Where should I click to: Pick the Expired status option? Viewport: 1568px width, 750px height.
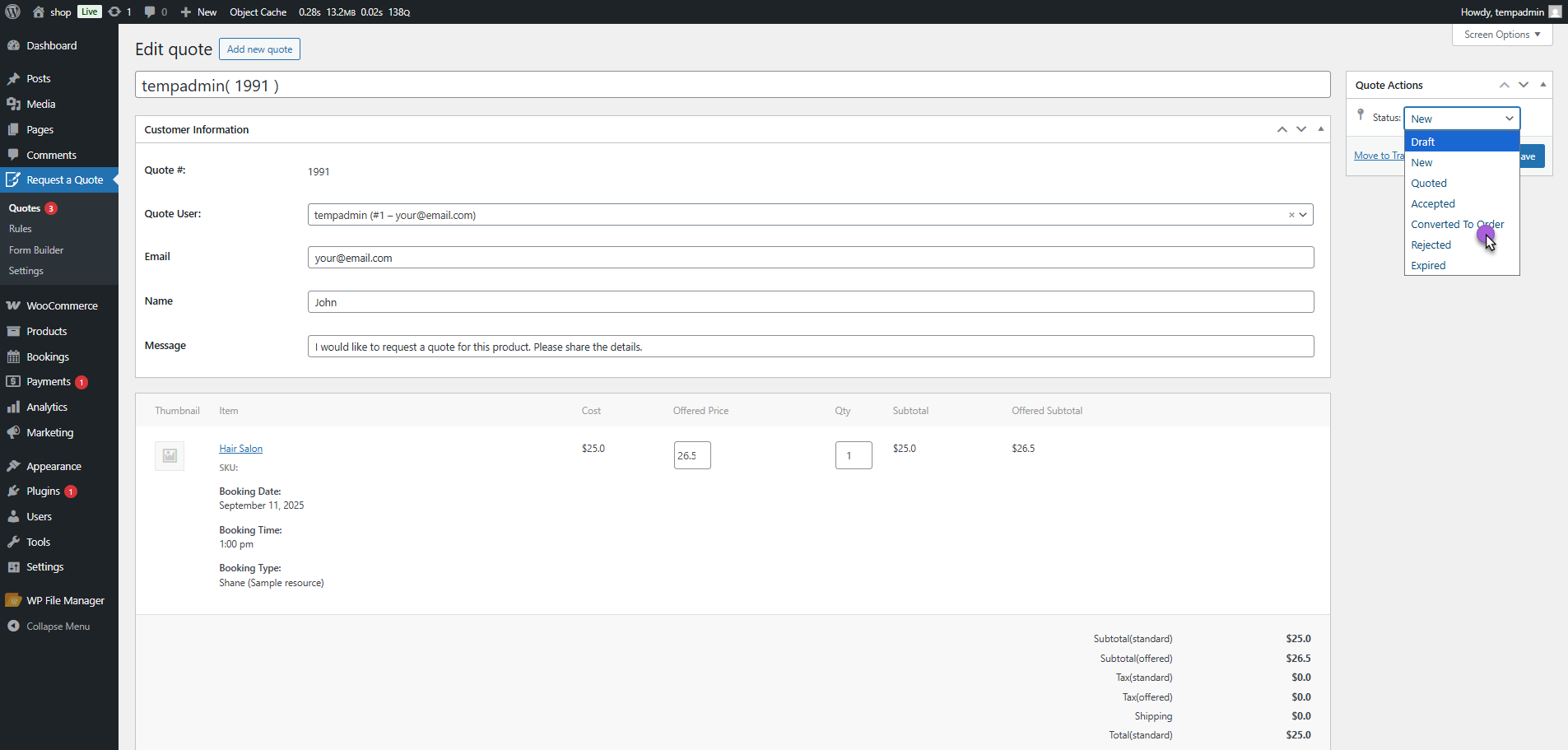(1428, 265)
